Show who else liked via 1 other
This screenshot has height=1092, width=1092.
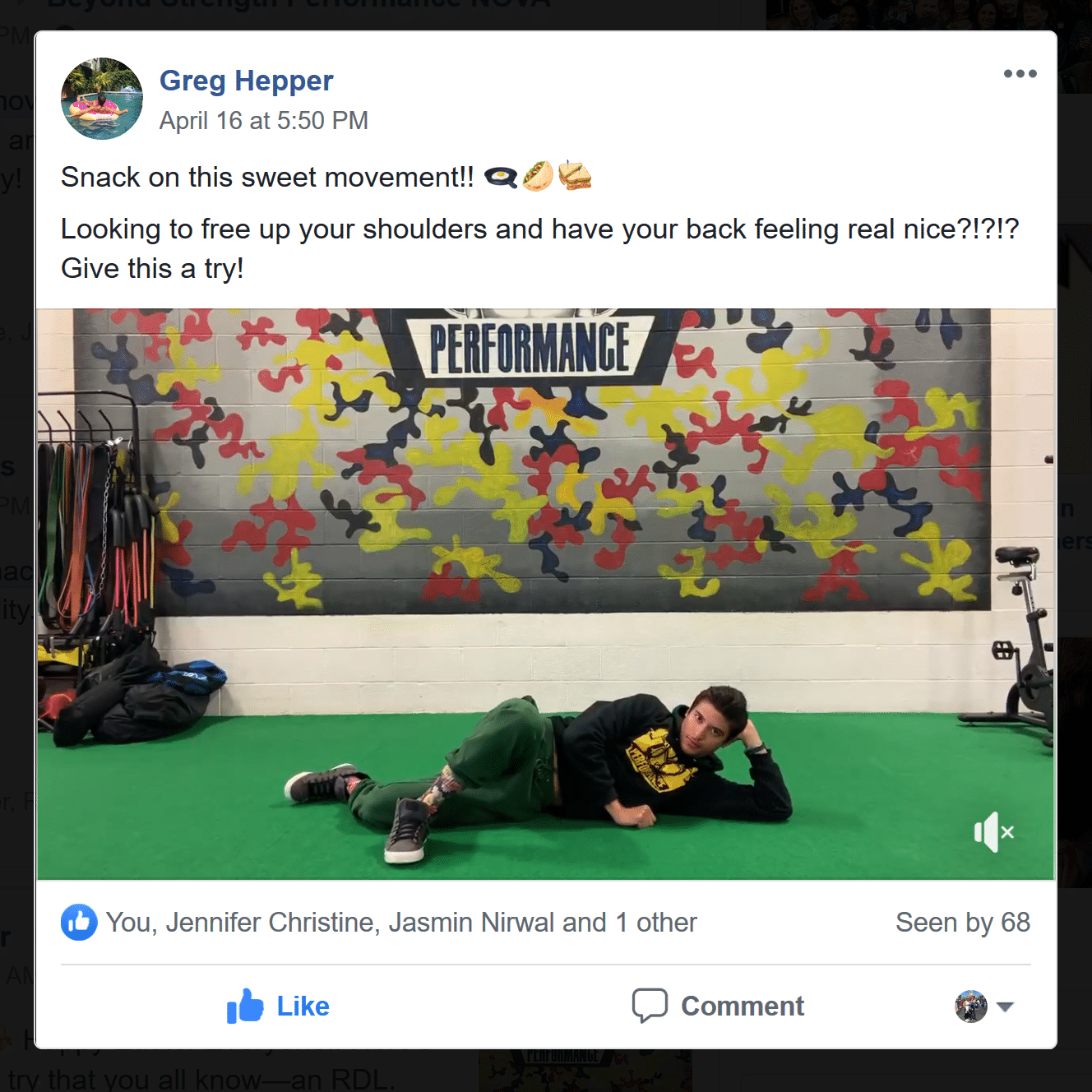coord(656,923)
